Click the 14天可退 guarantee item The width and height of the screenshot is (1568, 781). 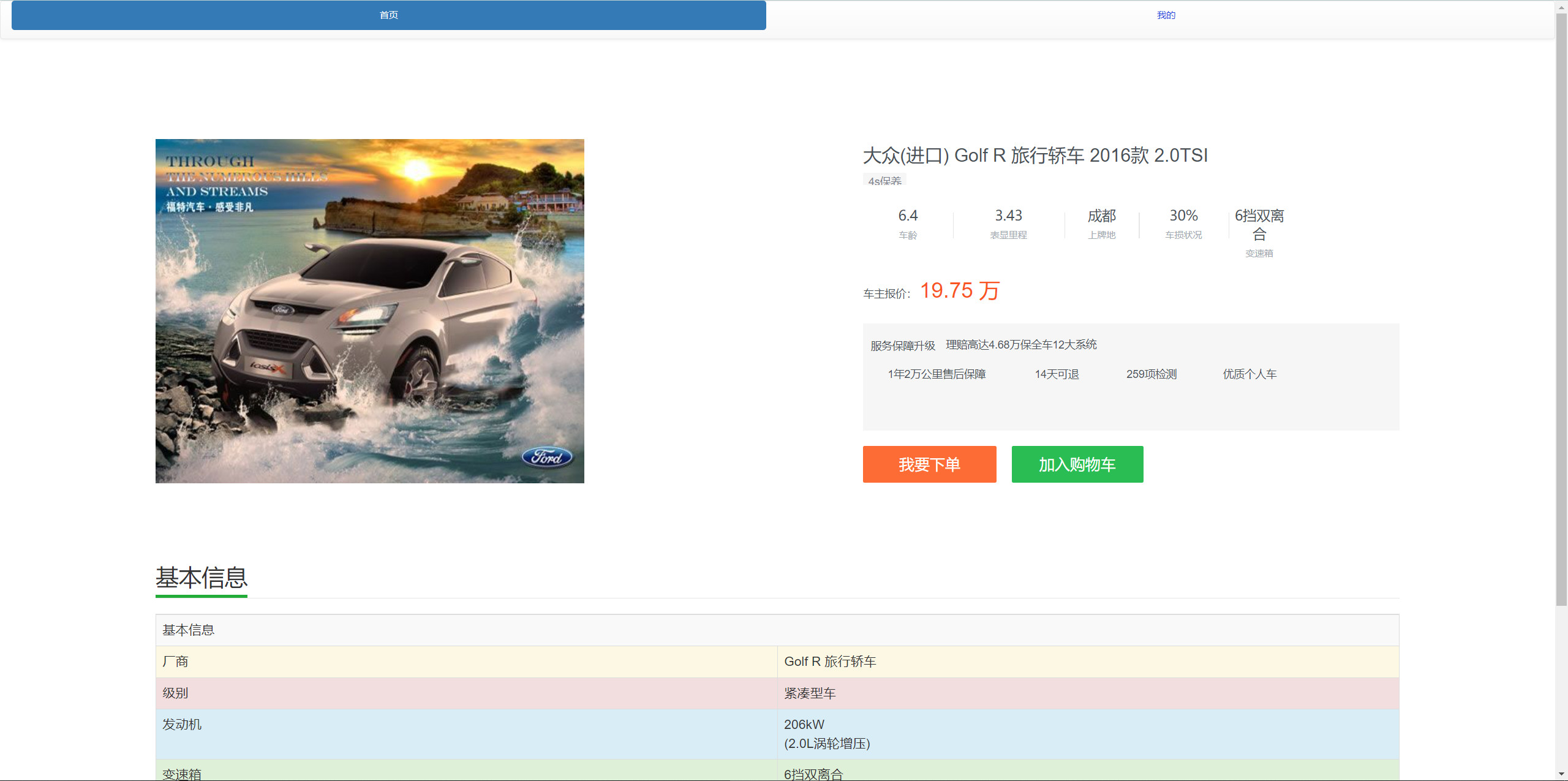coord(1057,374)
